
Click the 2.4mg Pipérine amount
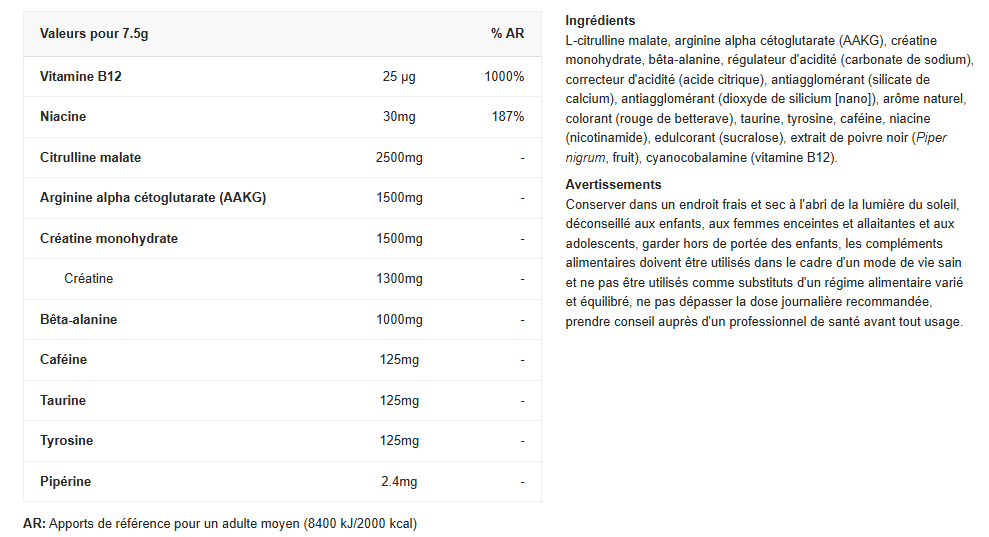click(x=399, y=482)
